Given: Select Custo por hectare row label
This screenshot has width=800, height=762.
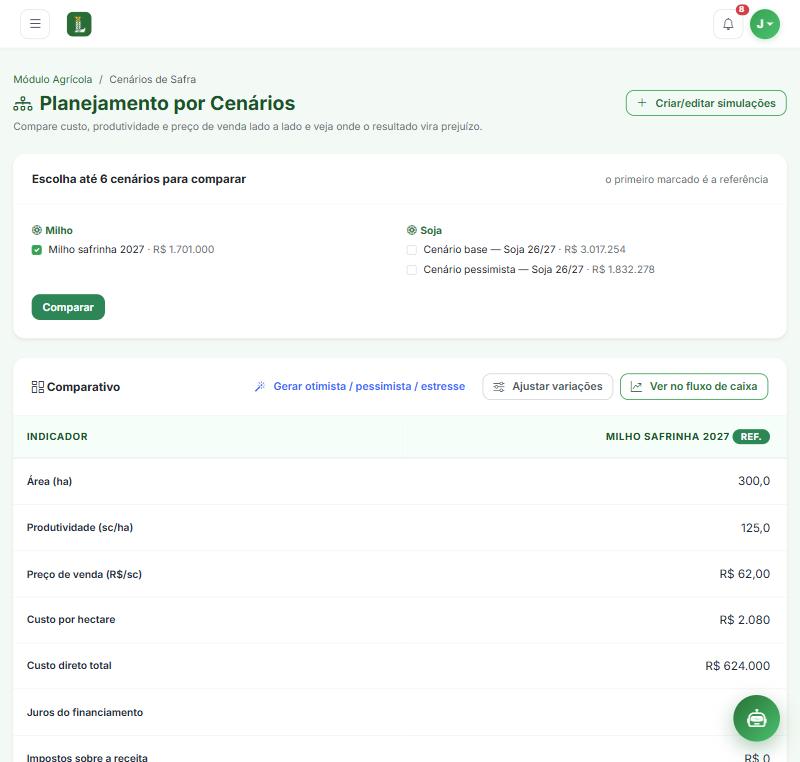Looking at the screenshot, I should [71, 619].
